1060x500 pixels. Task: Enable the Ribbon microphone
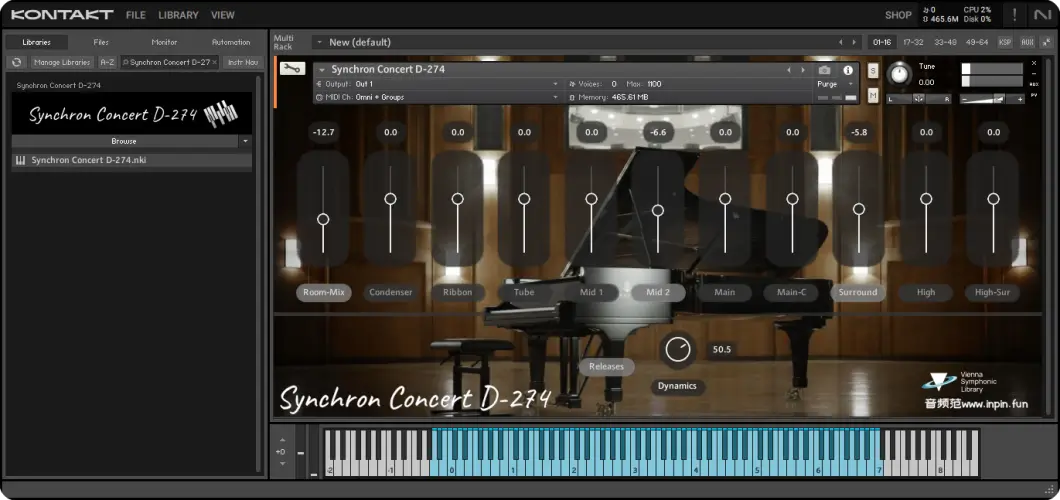tap(458, 293)
